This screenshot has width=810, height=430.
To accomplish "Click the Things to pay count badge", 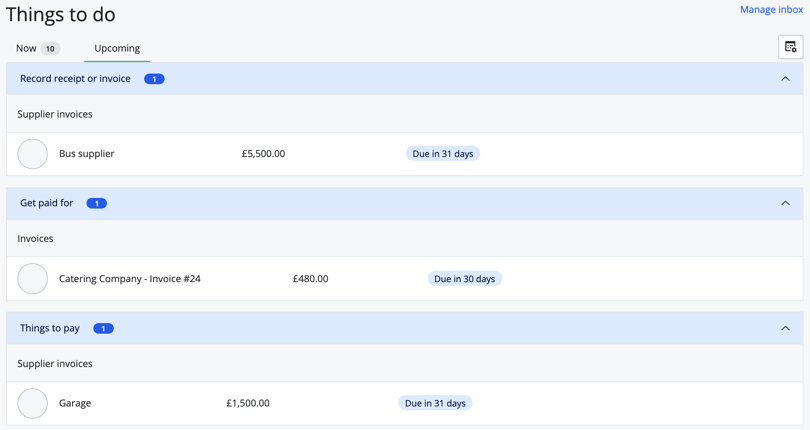I will [x=103, y=328].
